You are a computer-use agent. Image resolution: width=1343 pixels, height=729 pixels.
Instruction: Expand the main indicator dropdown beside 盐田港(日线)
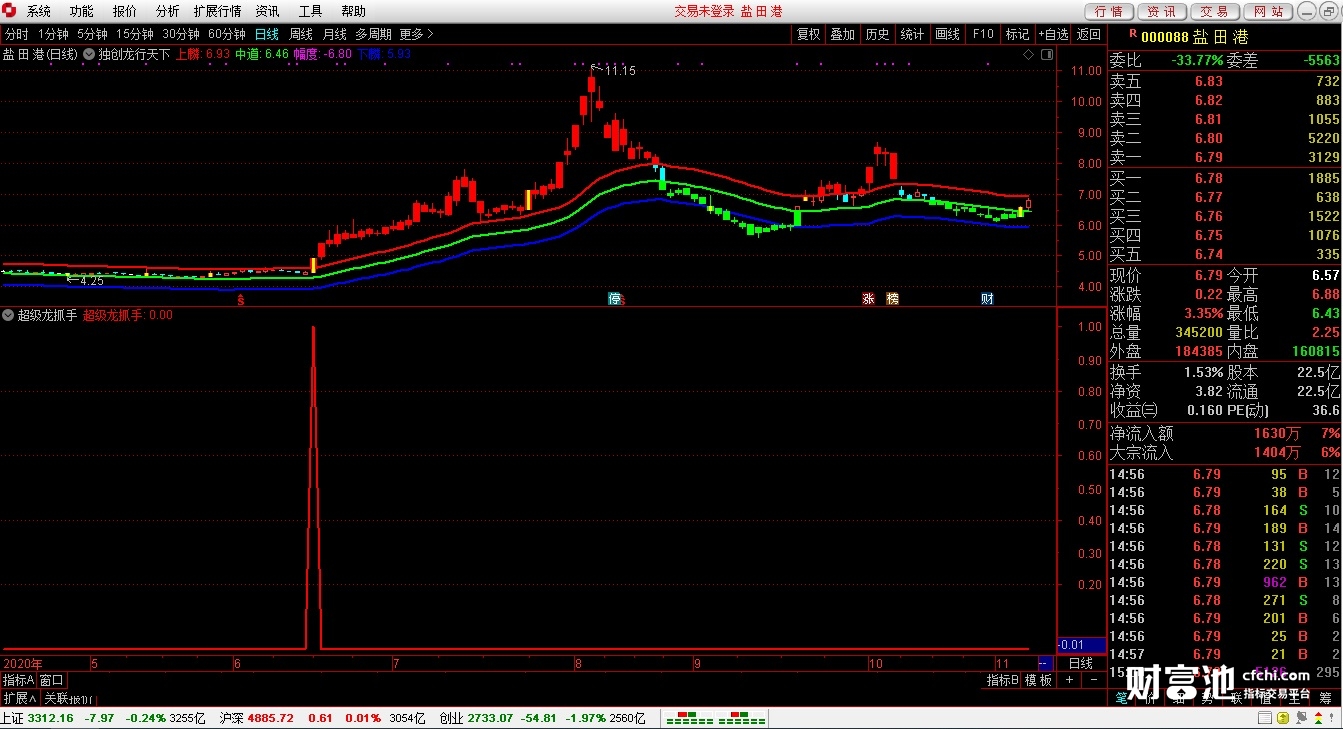tap(89, 54)
